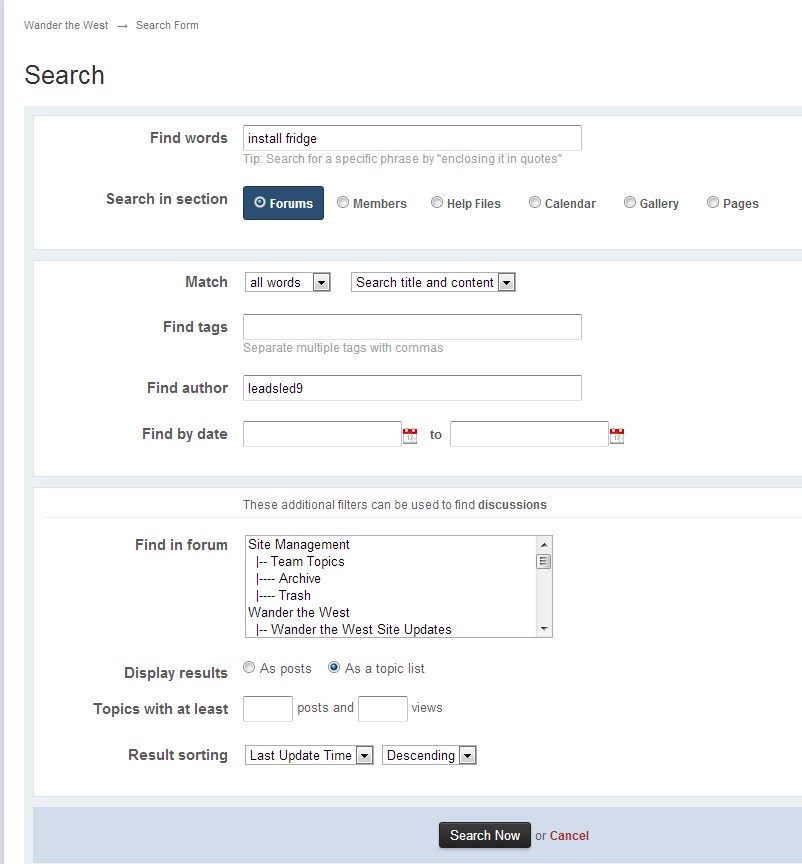Open the 'all words' match dropdown
The width and height of the screenshot is (802, 864).
coord(287,283)
